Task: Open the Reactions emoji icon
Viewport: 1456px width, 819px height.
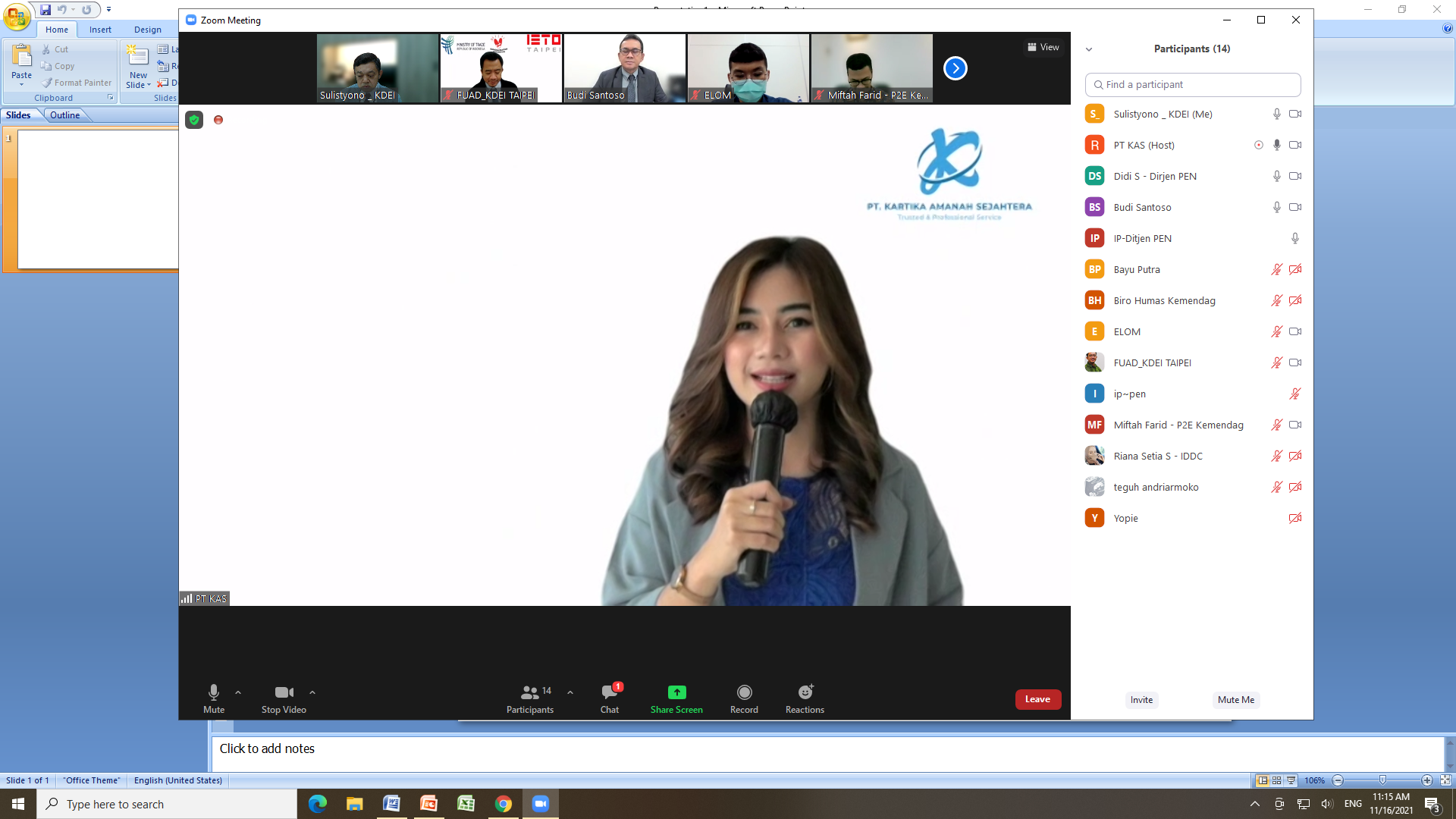Action: tap(805, 692)
